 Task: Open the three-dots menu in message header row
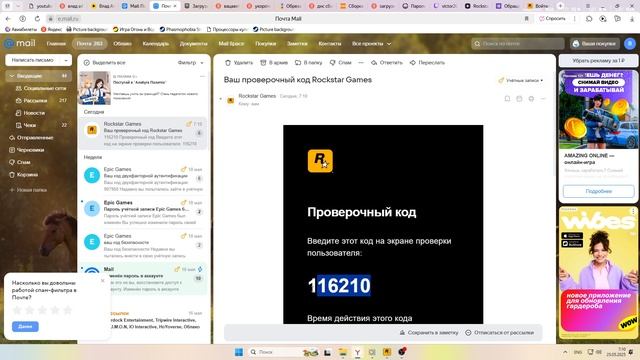543,98
